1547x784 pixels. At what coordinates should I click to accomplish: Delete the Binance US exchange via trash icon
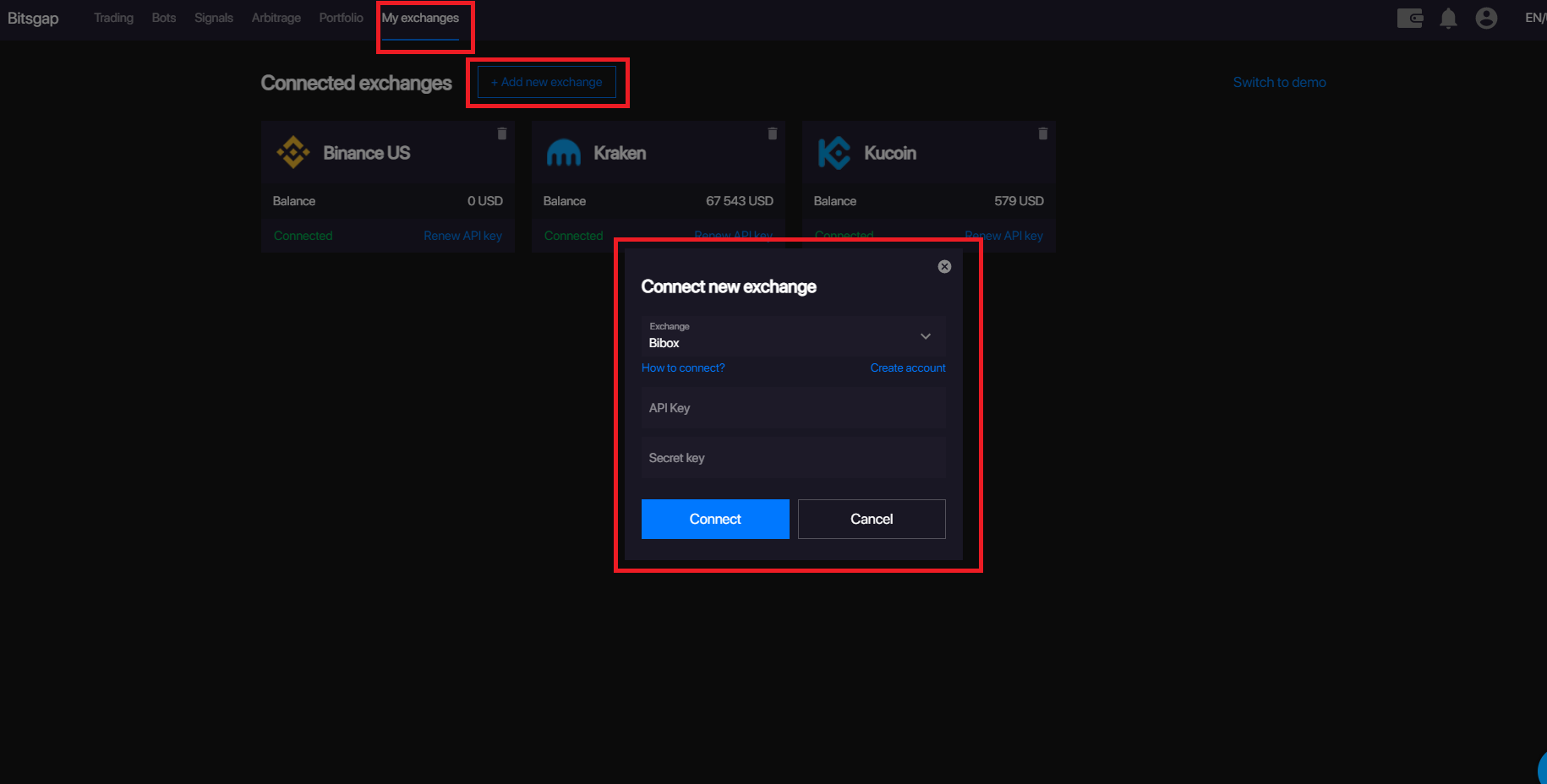pyautogui.click(x=502, y=133)
